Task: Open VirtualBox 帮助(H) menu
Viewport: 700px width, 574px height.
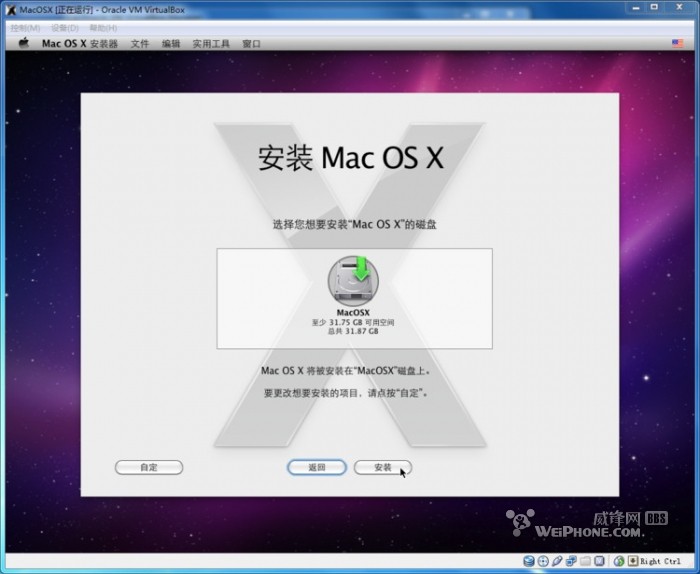Action: (103, 28)
